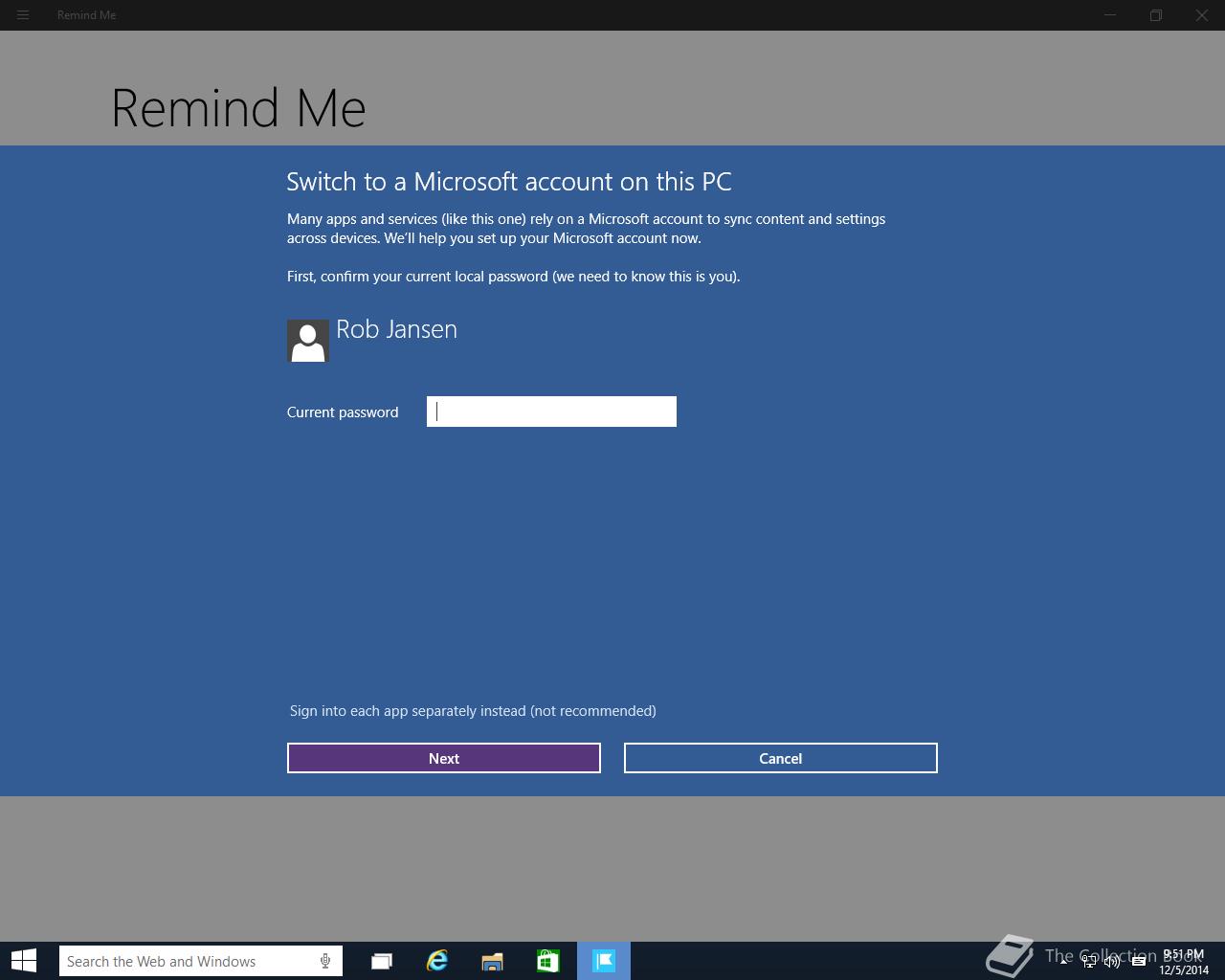Minimize the Remind Me window
The width and height of the screenshot is (1225, 980).
1110,15
